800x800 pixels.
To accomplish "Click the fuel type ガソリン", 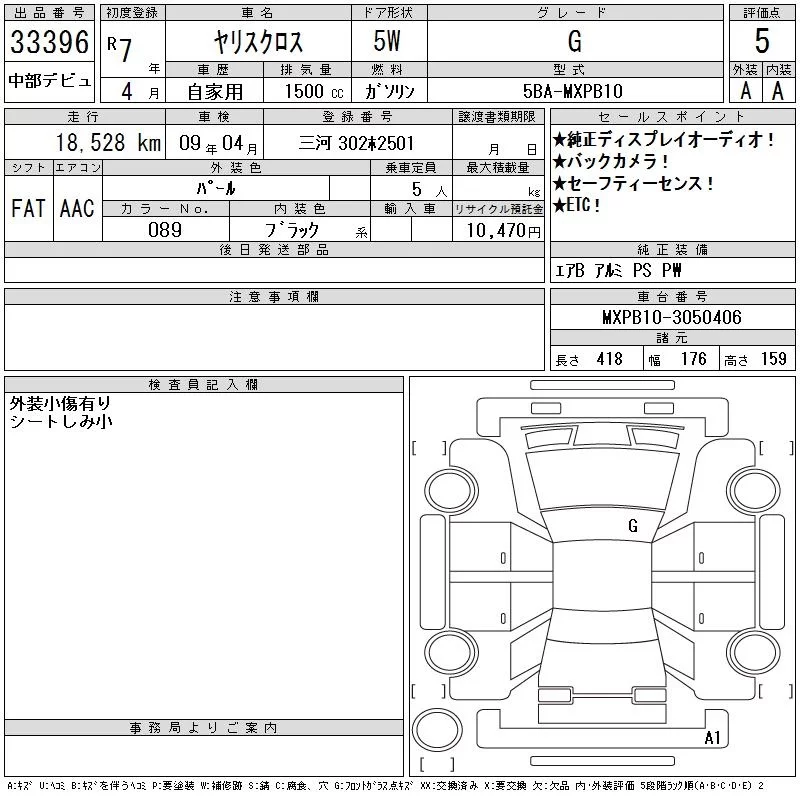I will [x=389, y=91].
